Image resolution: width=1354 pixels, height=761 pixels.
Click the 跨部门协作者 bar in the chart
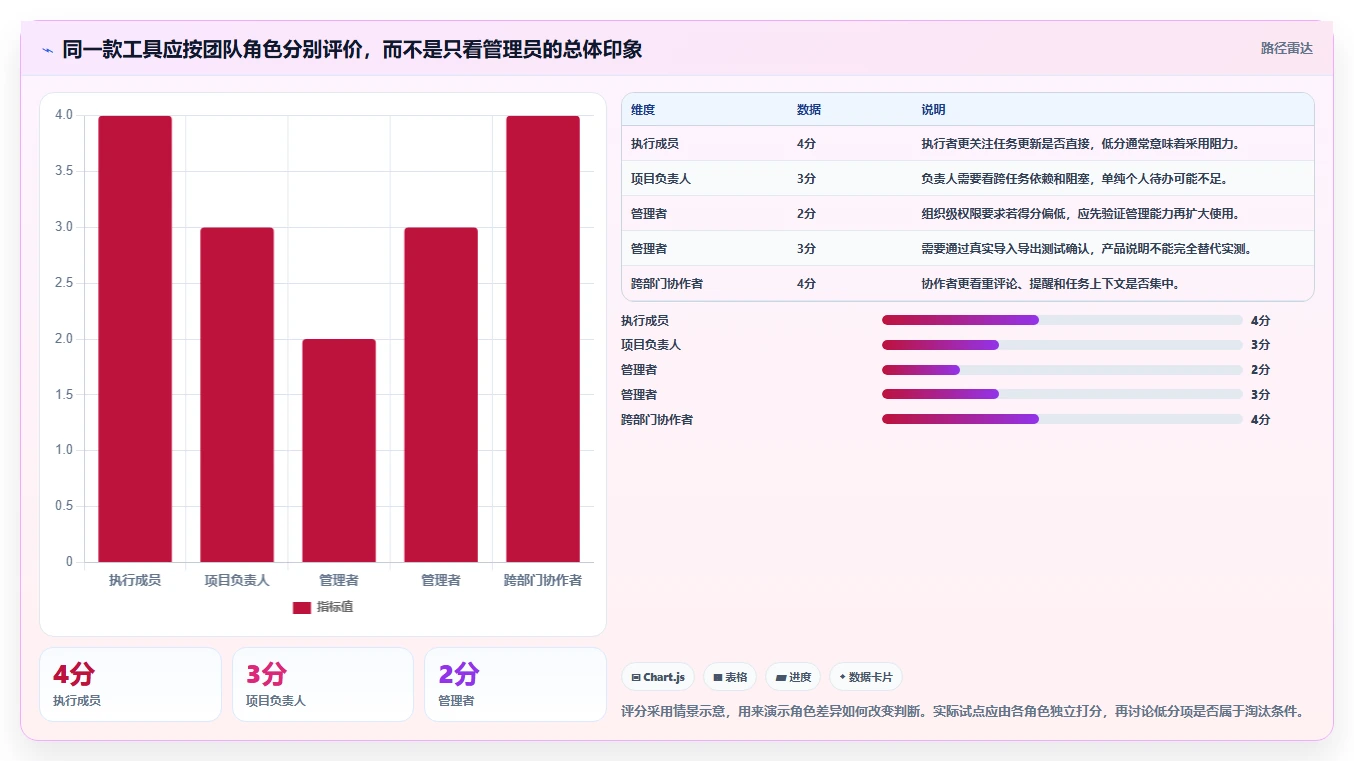pyautogui.click(x=543, y=339)
